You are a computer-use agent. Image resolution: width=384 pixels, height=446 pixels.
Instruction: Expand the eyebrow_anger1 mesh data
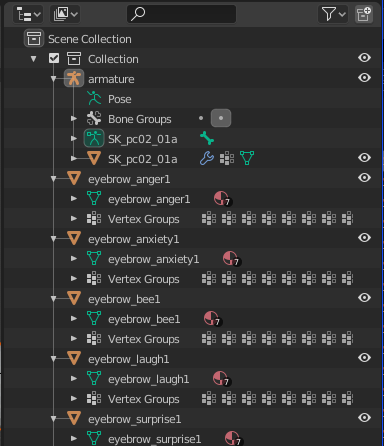point(74,198)
